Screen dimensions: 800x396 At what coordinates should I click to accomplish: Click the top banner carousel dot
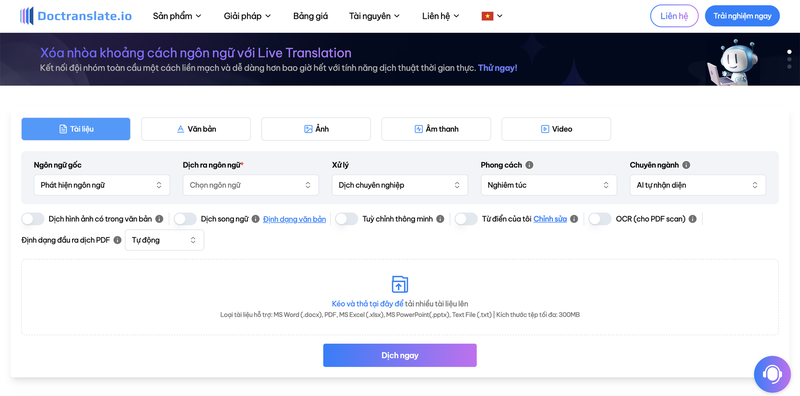[x=789, y=52]
